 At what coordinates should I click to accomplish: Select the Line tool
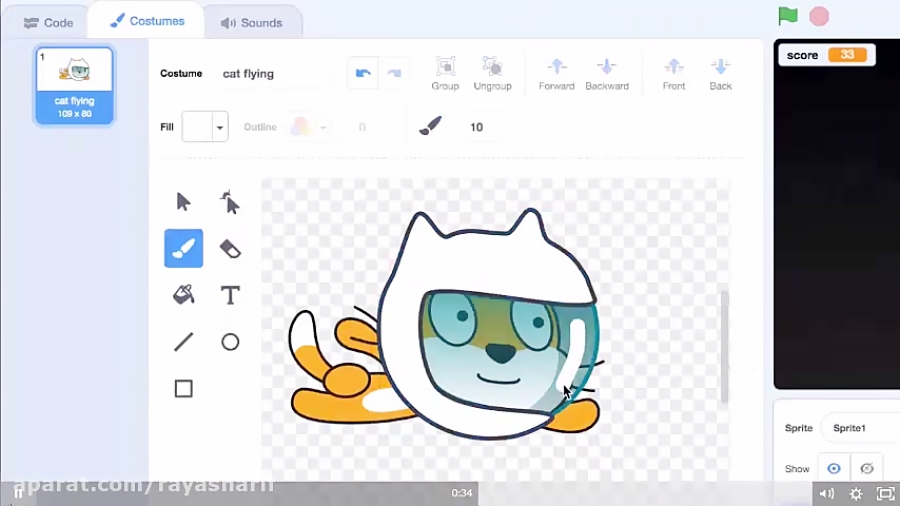coord(184,342)
